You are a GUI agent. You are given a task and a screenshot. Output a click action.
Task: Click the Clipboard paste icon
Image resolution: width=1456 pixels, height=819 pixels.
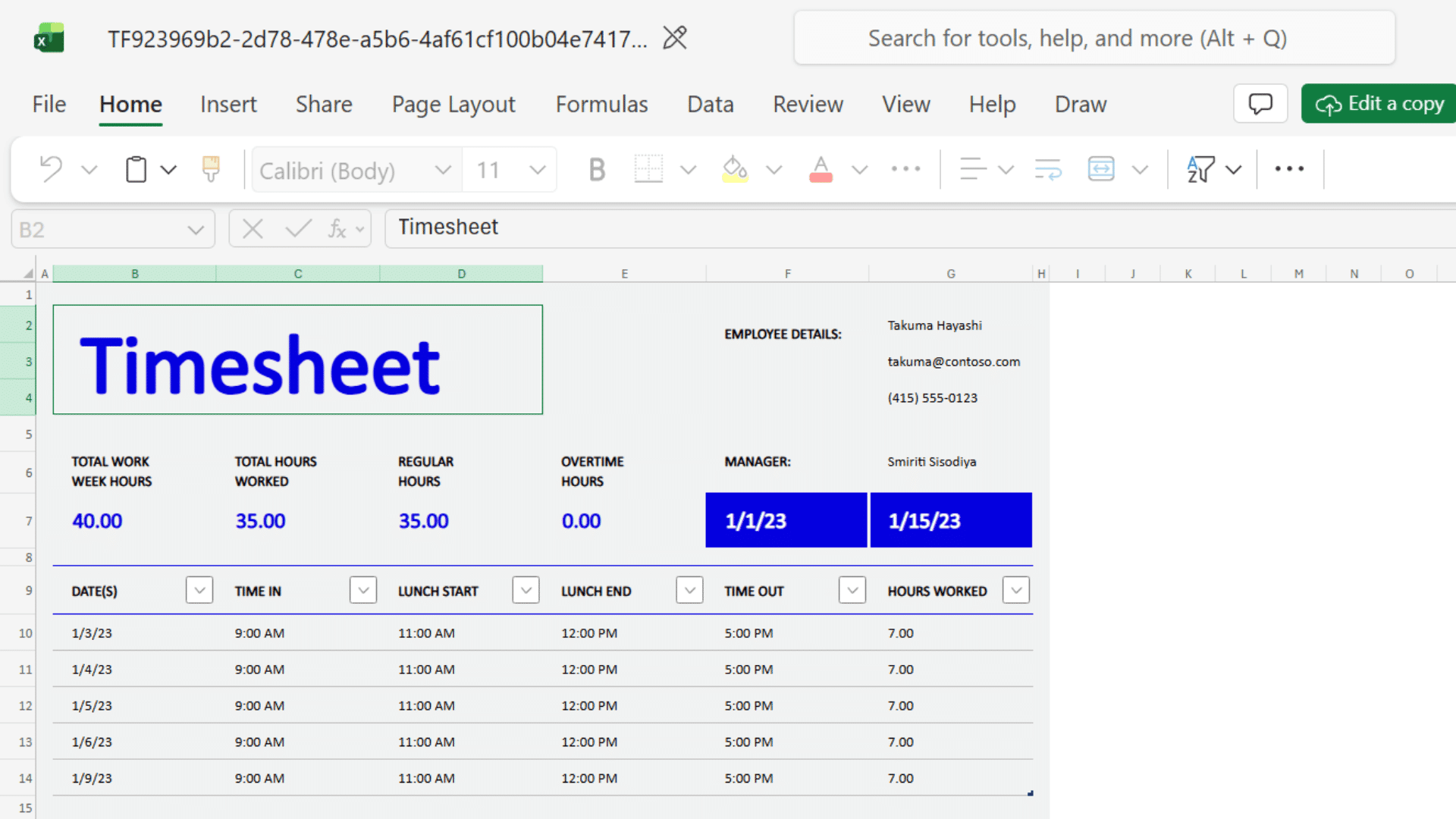coord(136,169)
